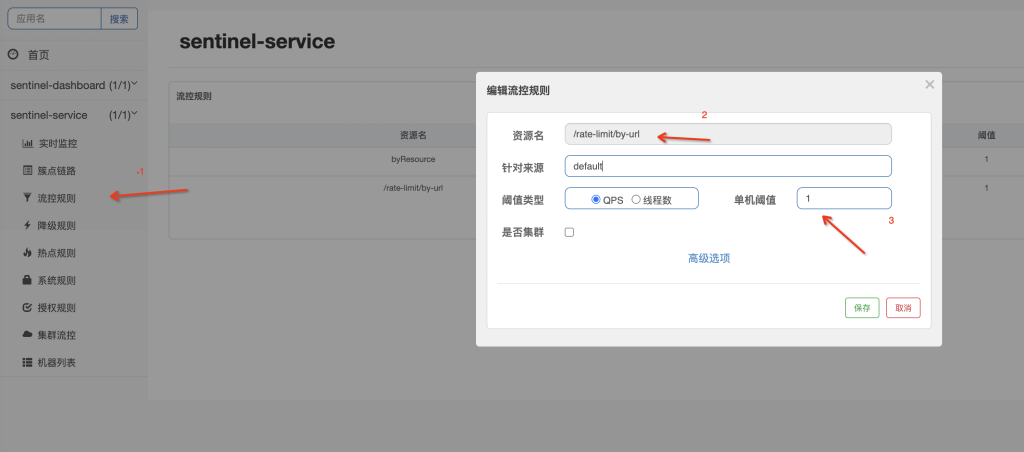Expand 高级选项 advanced options
This screenshot has height=452, width=1024.
709,258
